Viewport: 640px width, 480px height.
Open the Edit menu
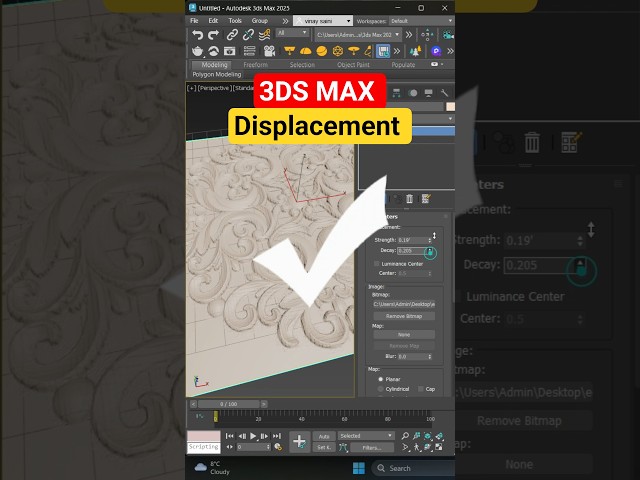click(x=213, y=21)
